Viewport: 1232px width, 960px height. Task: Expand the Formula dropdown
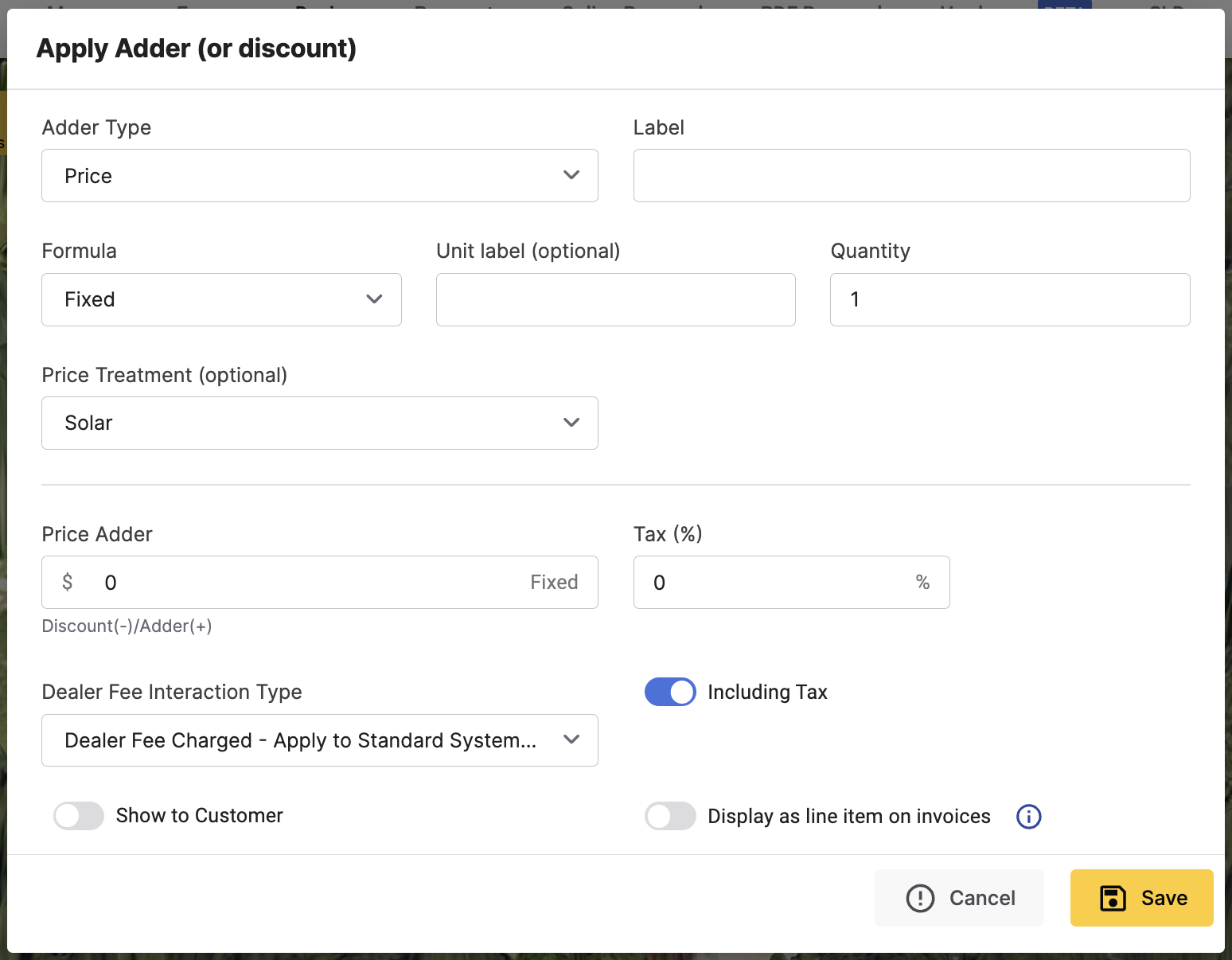[x=221, y=299]
